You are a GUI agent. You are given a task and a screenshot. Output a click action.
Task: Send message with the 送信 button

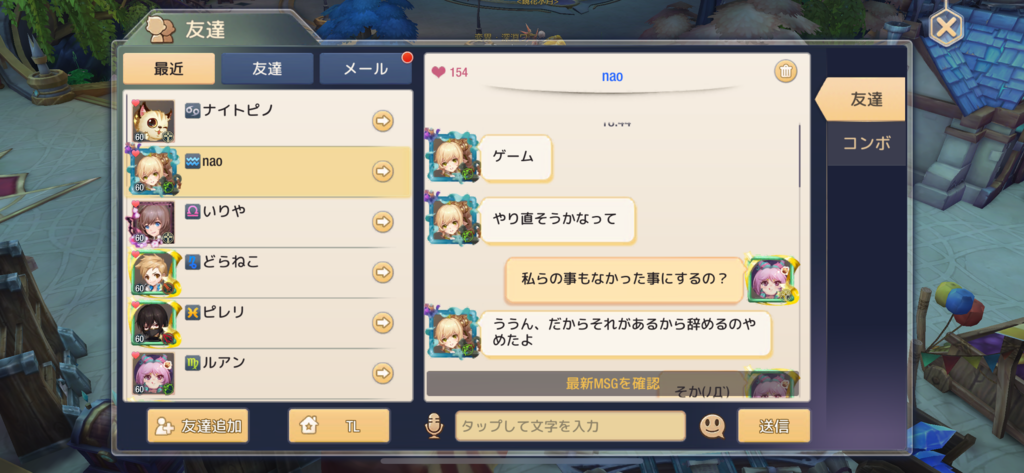[774, 426]
